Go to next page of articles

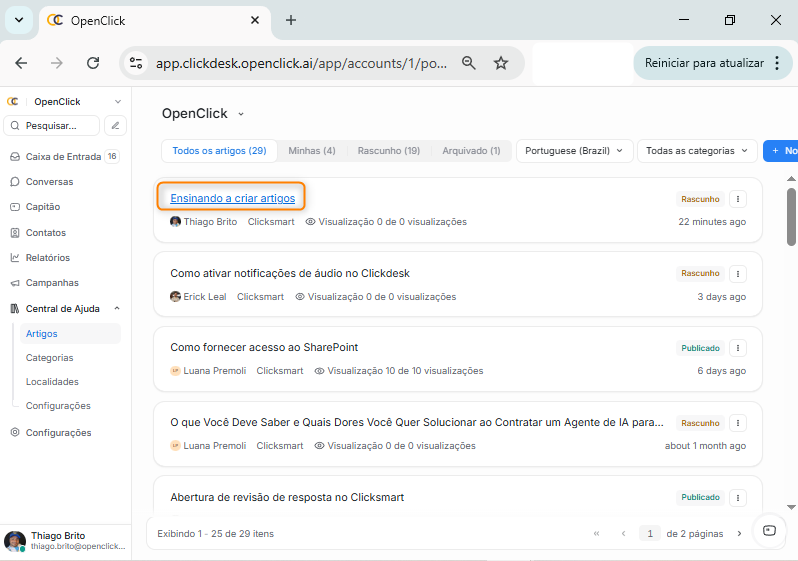tap(740, 534)
